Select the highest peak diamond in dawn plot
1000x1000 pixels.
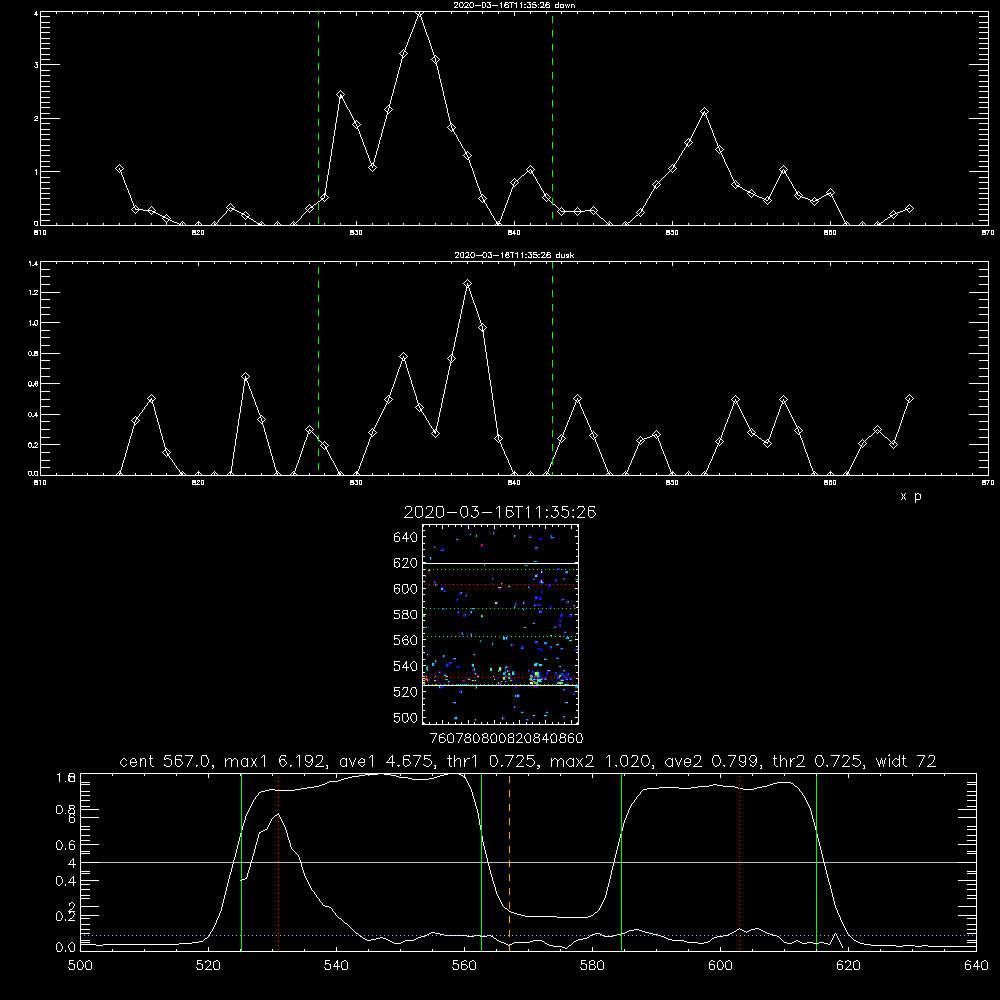click(420, 13)
